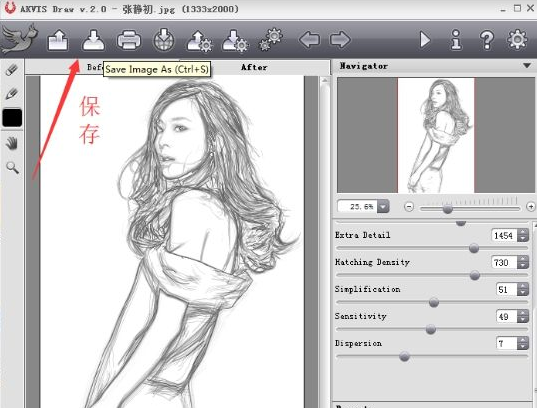This screenshot has width=538, height=408.
Task: Open the 25.6% zoom dropdown
Action: tap(383, 207)
